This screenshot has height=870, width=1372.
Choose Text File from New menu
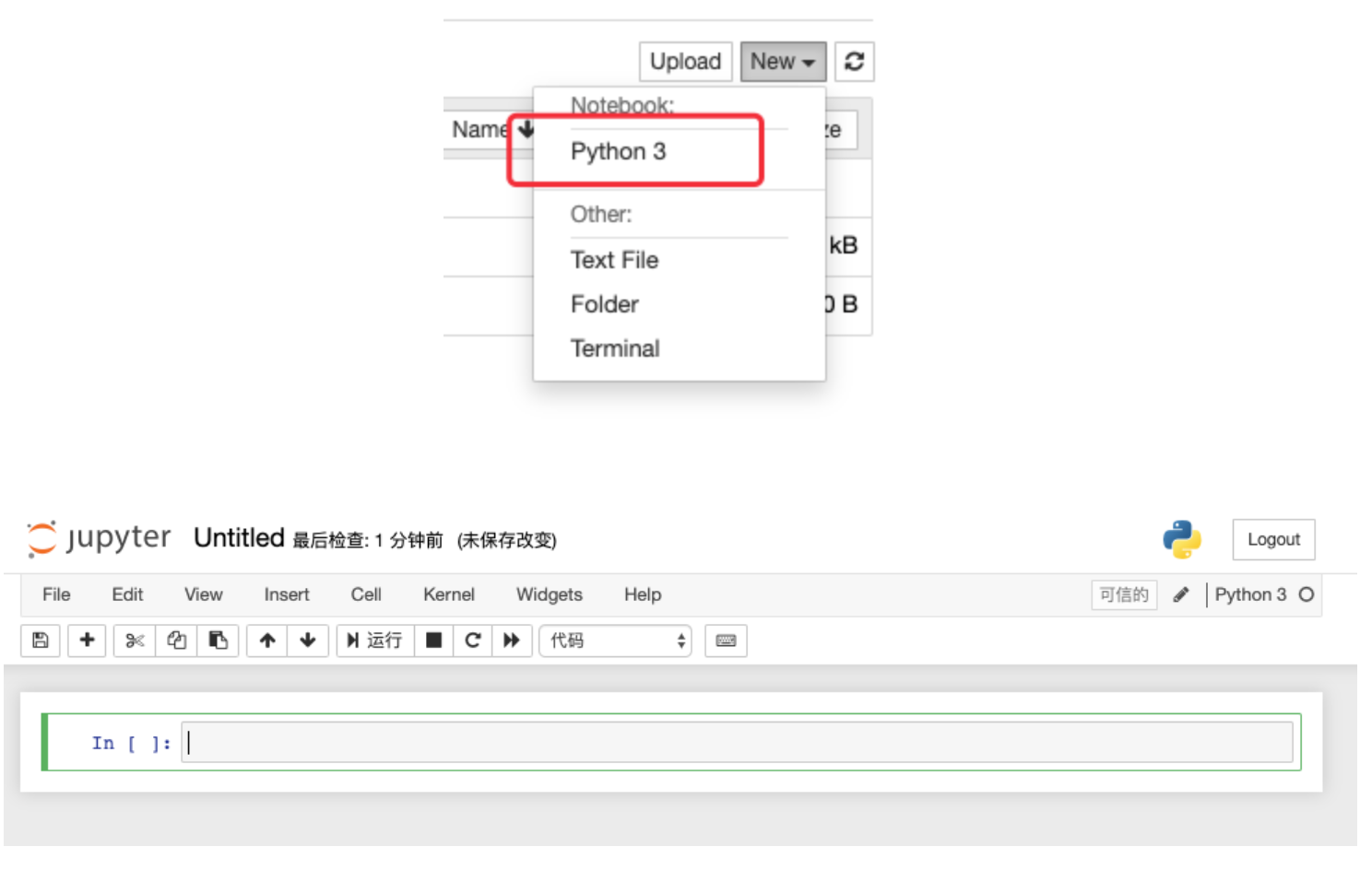click(x=614, y=260)
